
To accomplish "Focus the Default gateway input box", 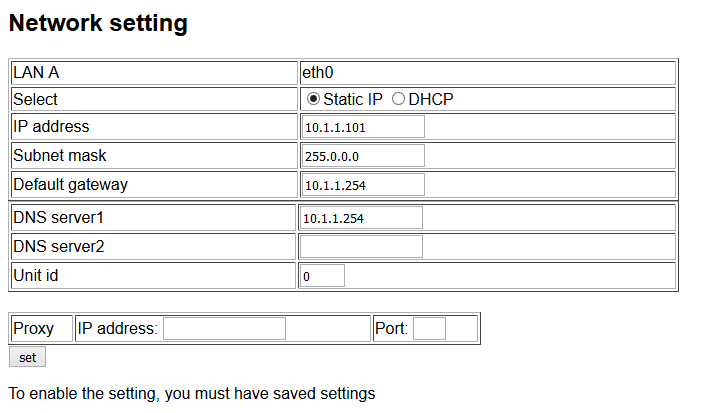I will pyautogui.click(x=362, y=185).
